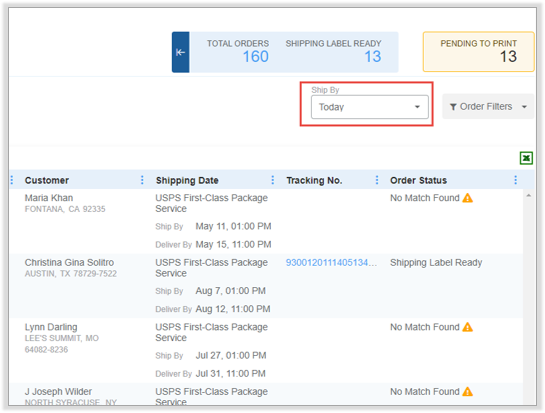Open the Tracking No. column options menu
This screenshot has height=413, width=545.
[x=377, y=180]
